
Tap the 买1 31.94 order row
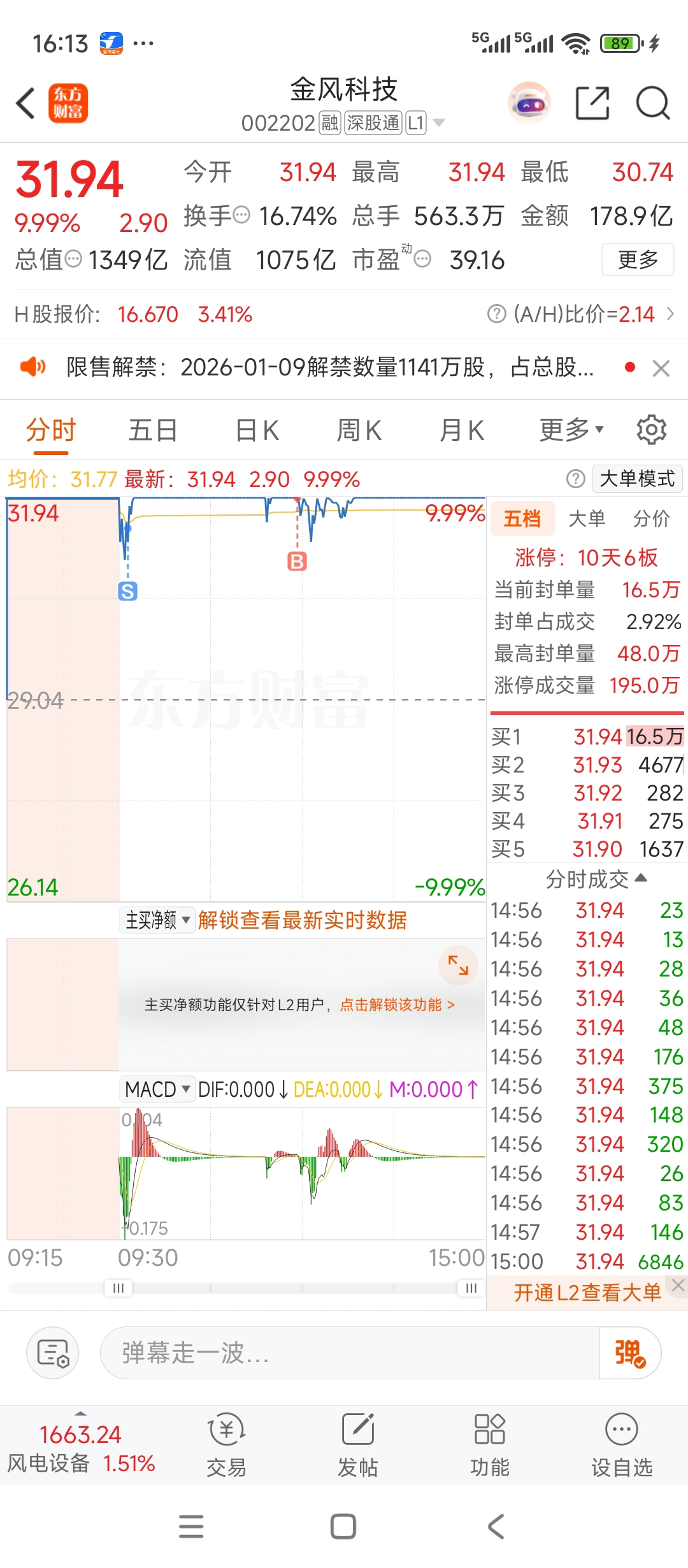(587, 736)
